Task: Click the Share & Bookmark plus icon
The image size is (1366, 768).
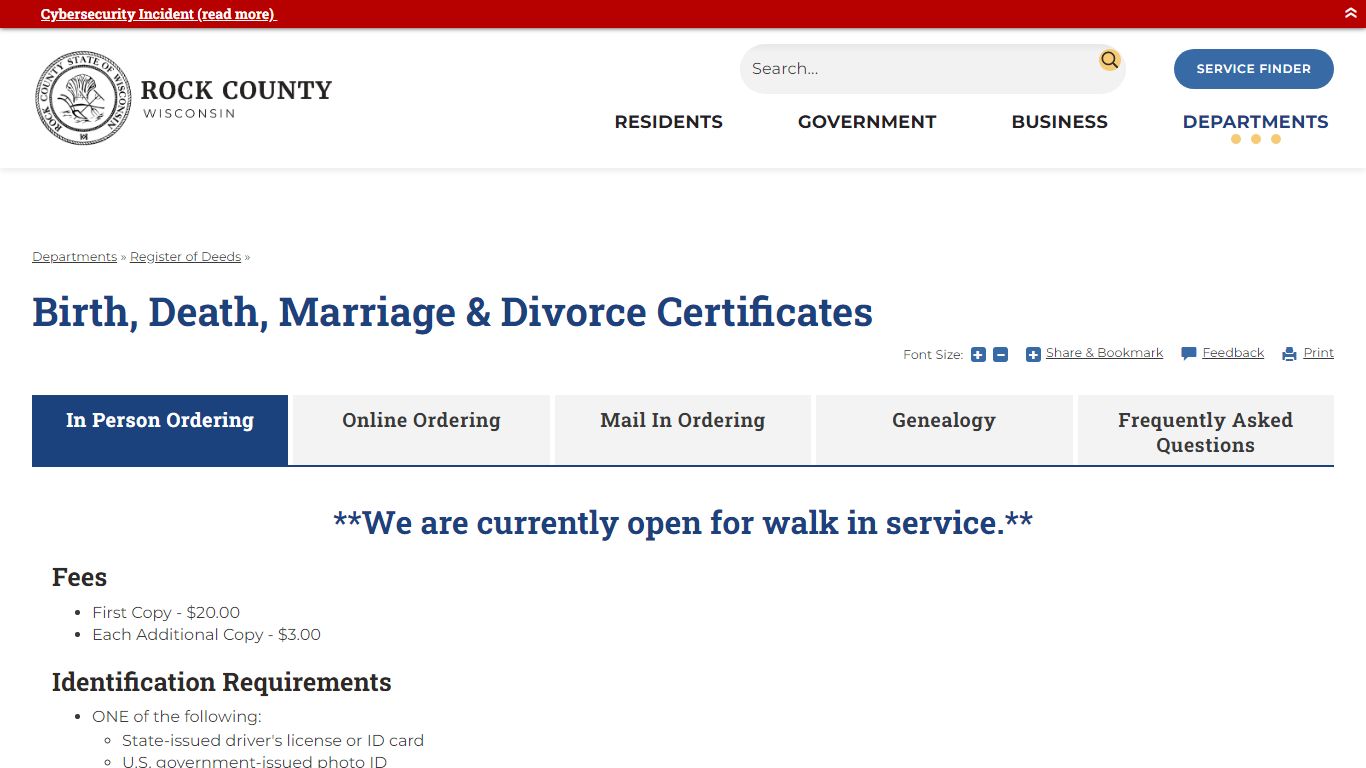Action: pyautogui.click(x=1033, y=354)
